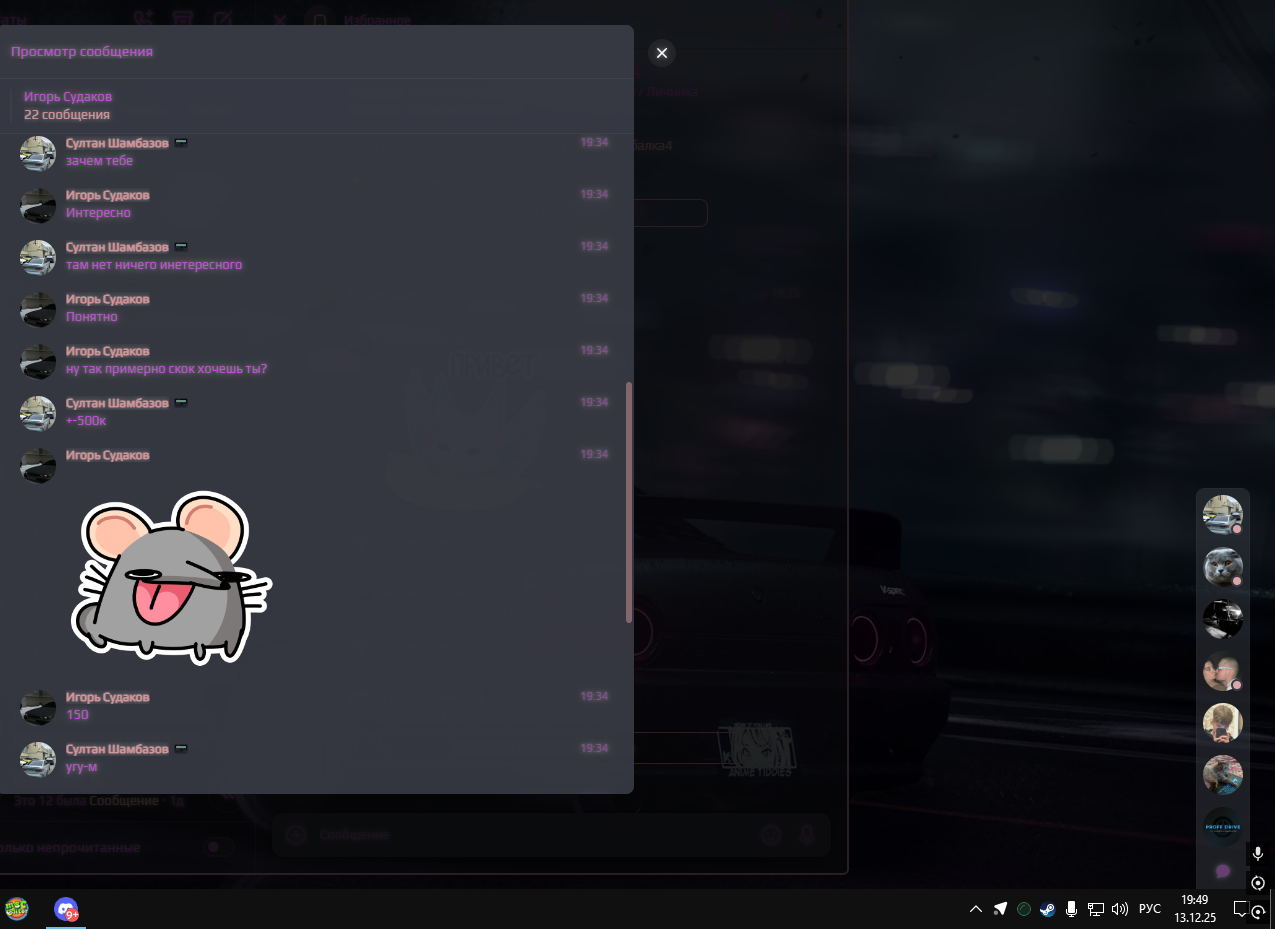Expand hidden system tray icons
Screen dimensions: 1275x929
pyautogui.click(x=976, y=909)
